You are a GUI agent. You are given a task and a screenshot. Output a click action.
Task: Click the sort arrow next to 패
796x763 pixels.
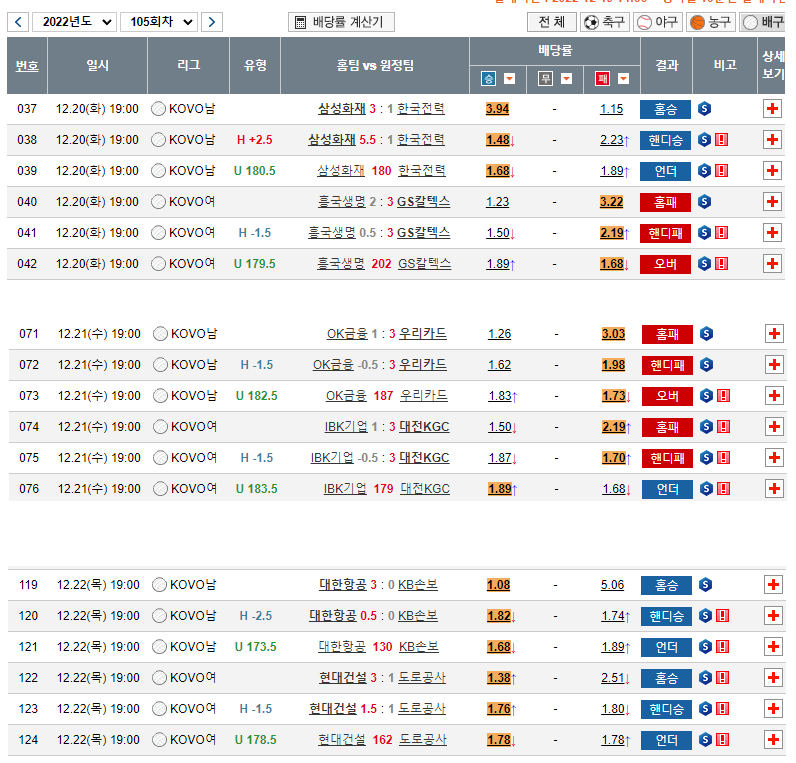click(x=622, y=79)
